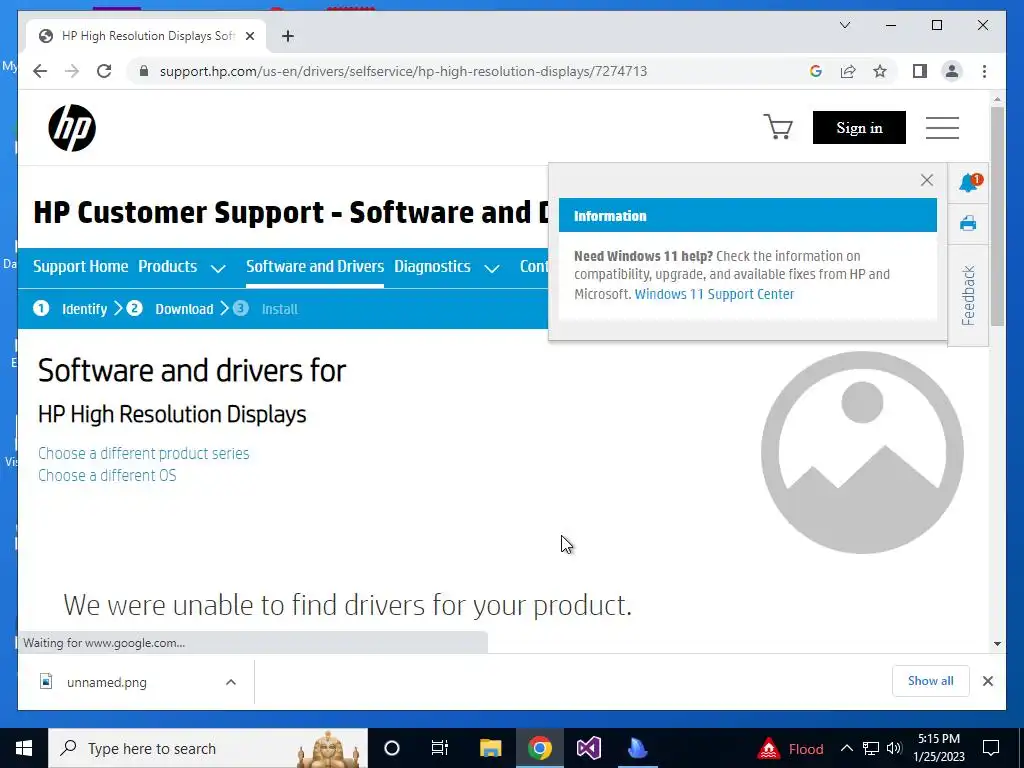Screen dimensions: 1024x768
Task: Open Chrome three-dot menu
Action: tap(984, 71)
